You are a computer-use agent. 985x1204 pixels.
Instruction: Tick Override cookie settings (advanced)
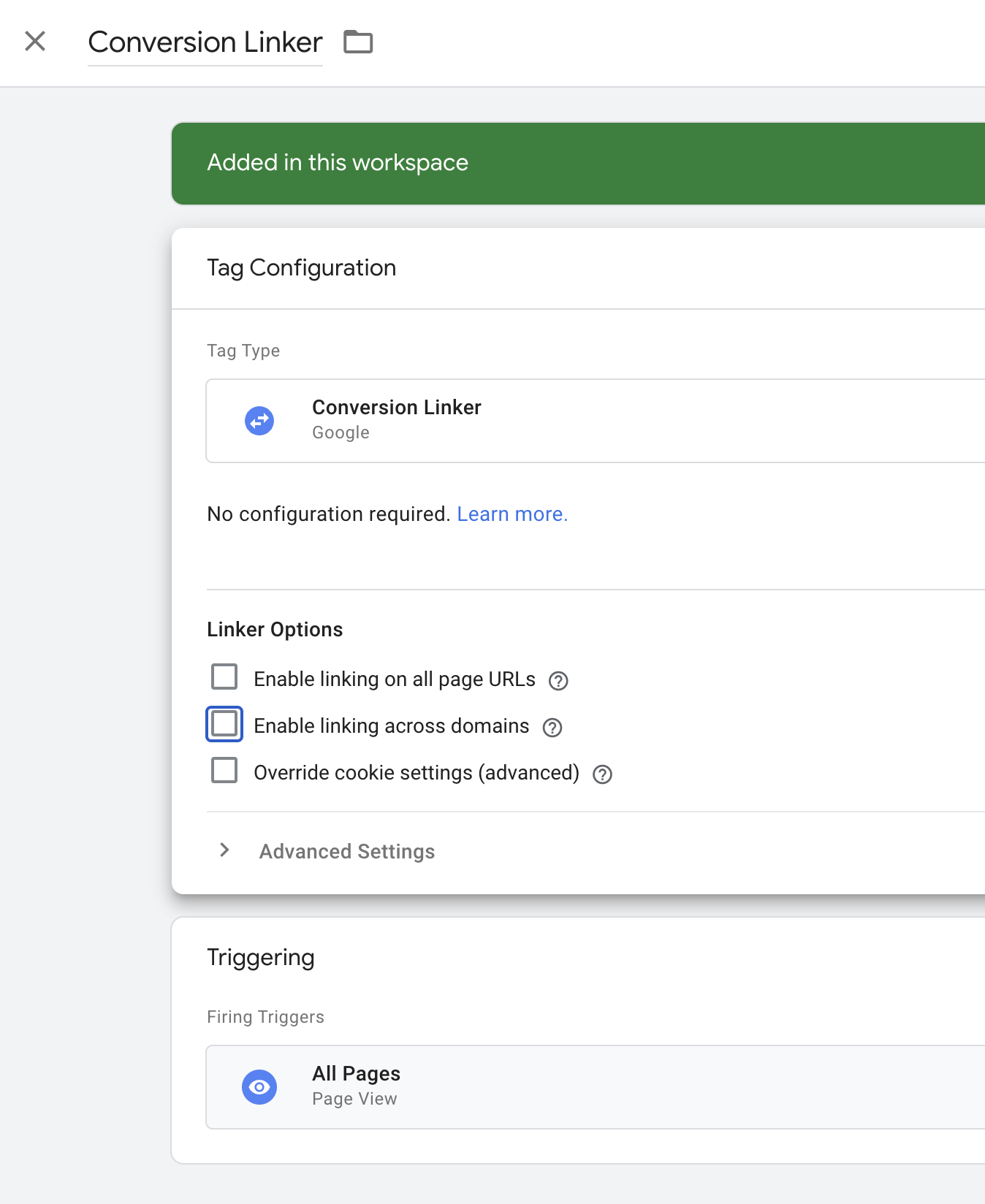224,770
